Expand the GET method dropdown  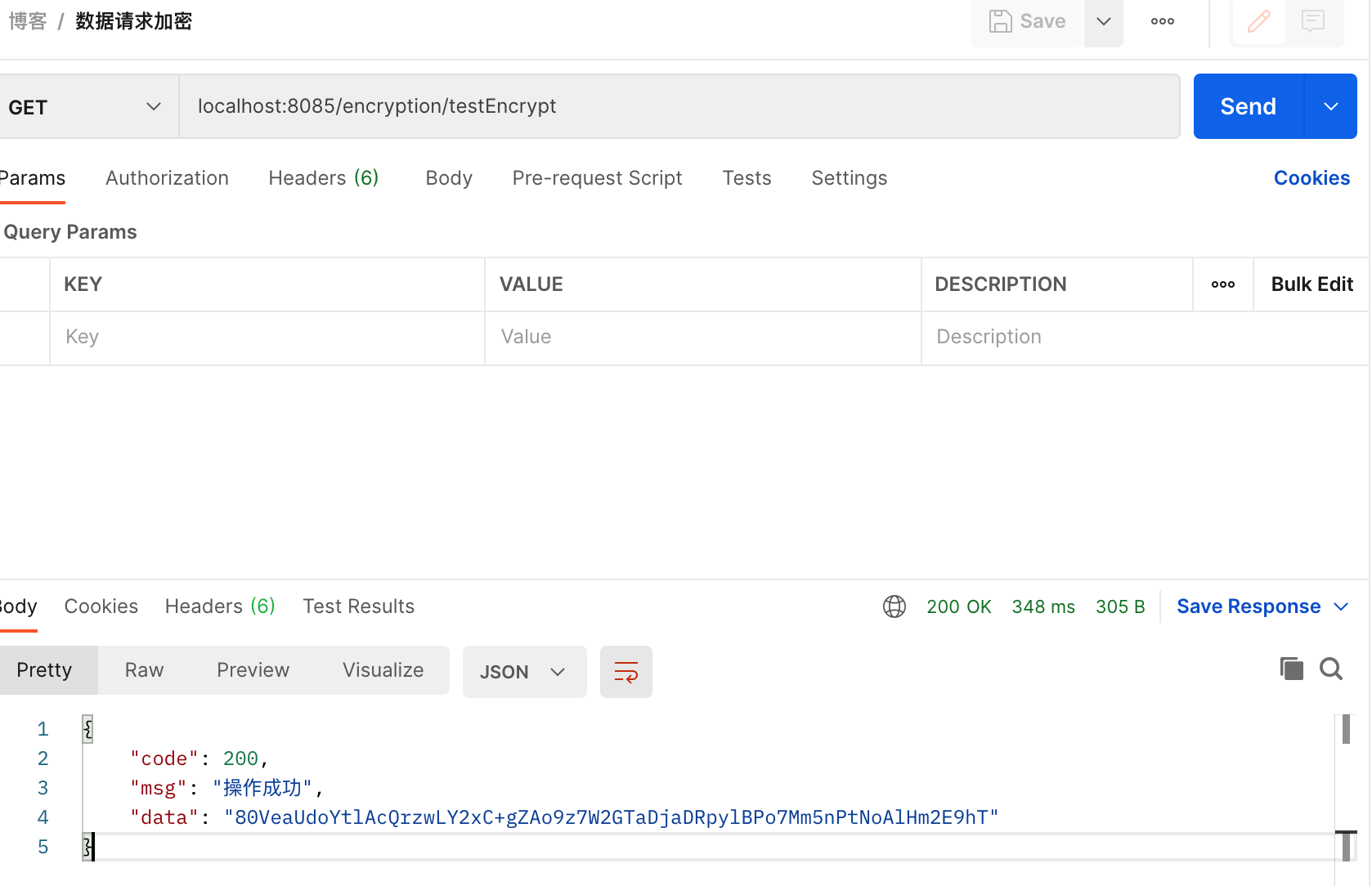pos(153,107)
